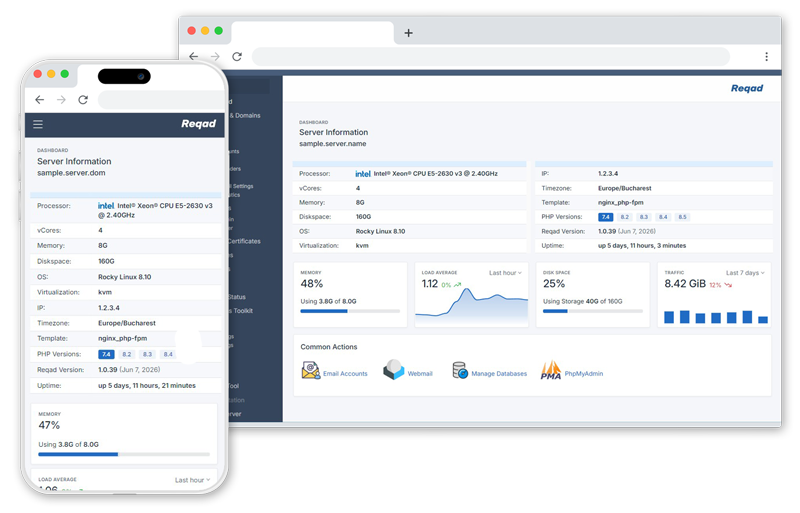Open 'Last hour' dropdown in phone view

pyautogui.click(x=192, y=480)
